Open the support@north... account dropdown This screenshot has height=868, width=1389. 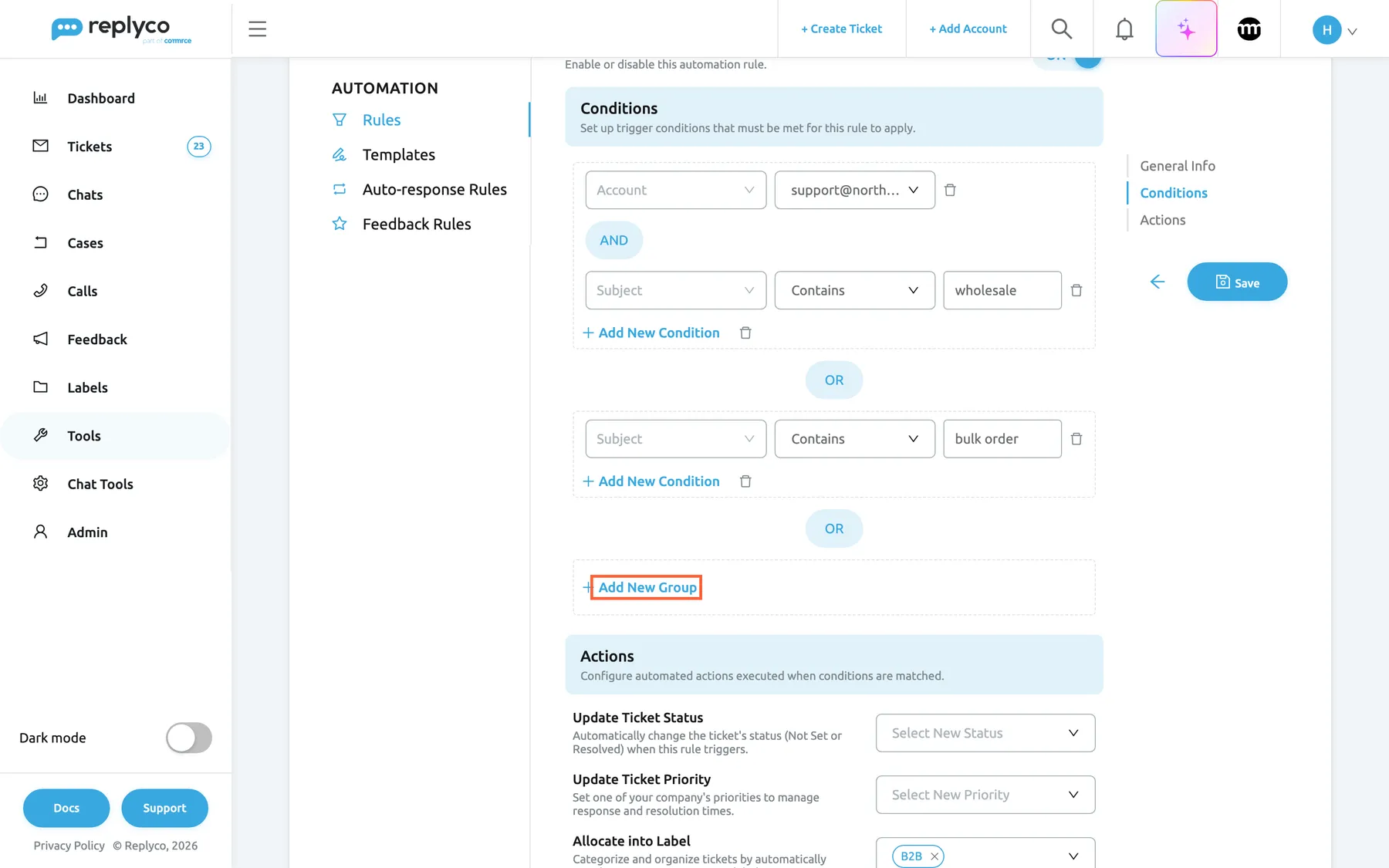[x=855, y=190]
